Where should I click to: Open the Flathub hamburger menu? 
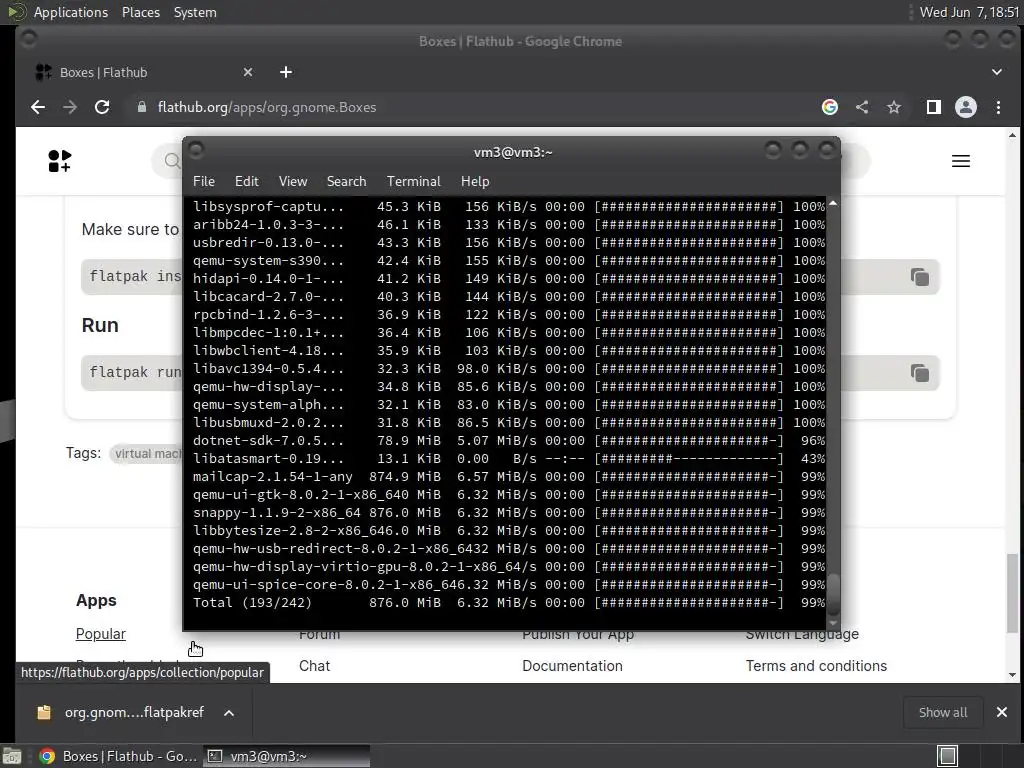point(961,161)
